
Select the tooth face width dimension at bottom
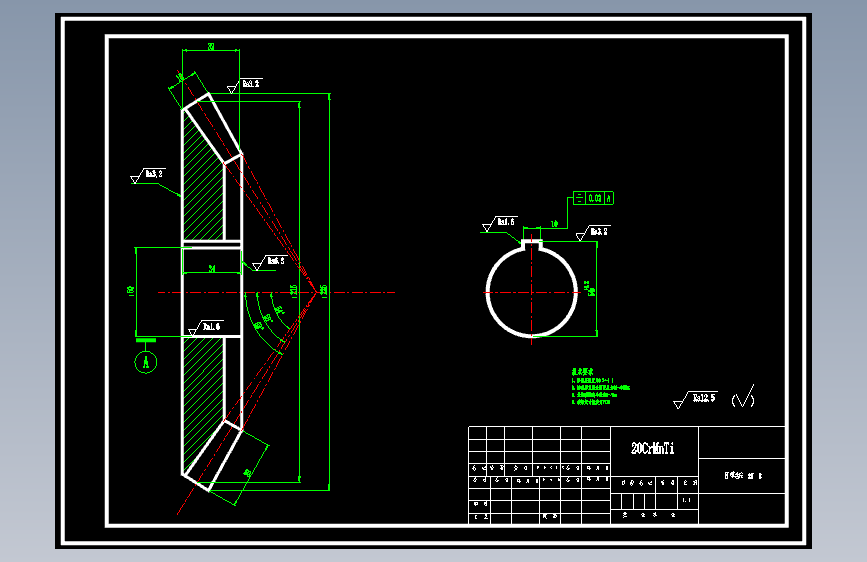tap(248, 472)
